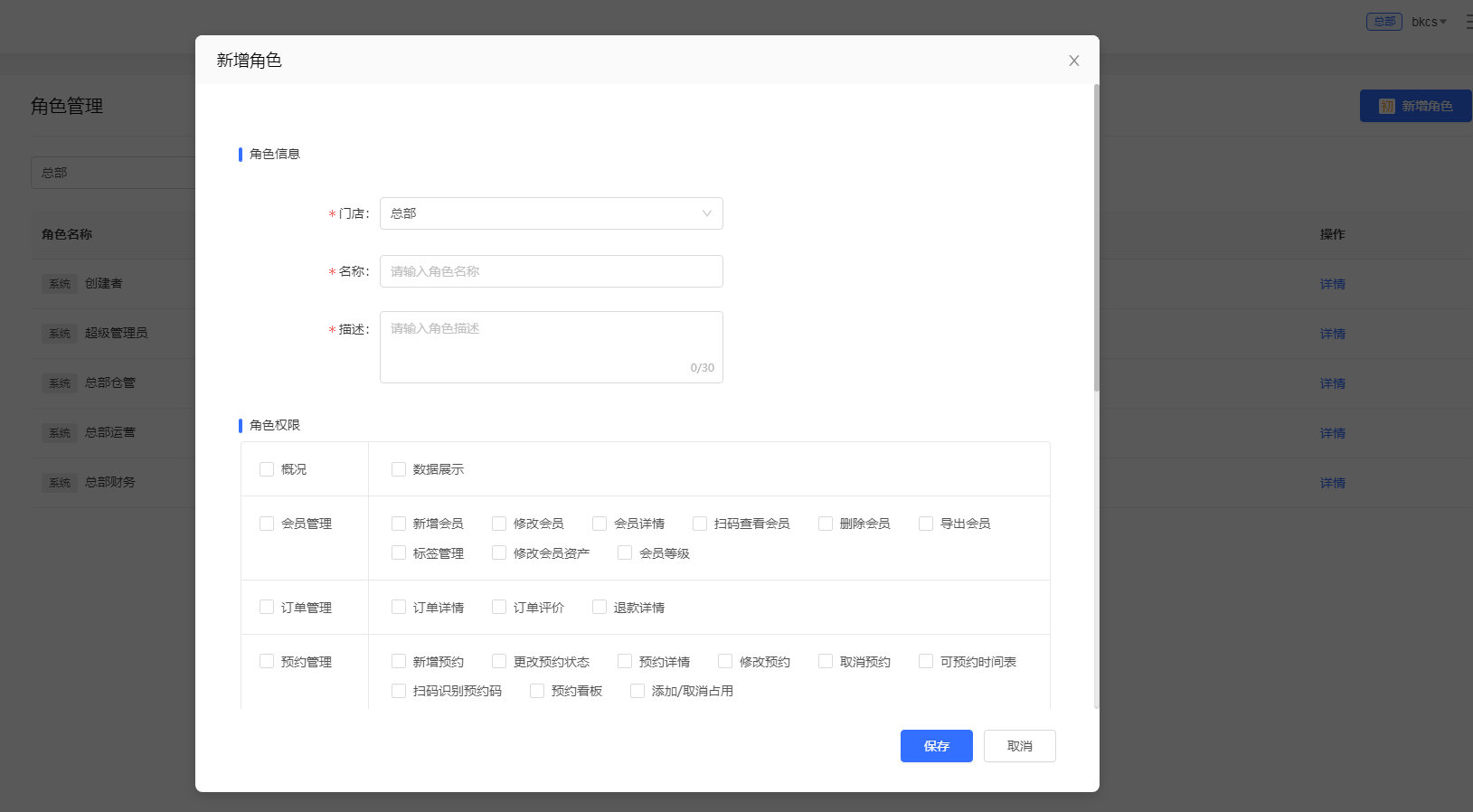
Task: Click the dialog's vertical scrollbar
Action: 1097,238
